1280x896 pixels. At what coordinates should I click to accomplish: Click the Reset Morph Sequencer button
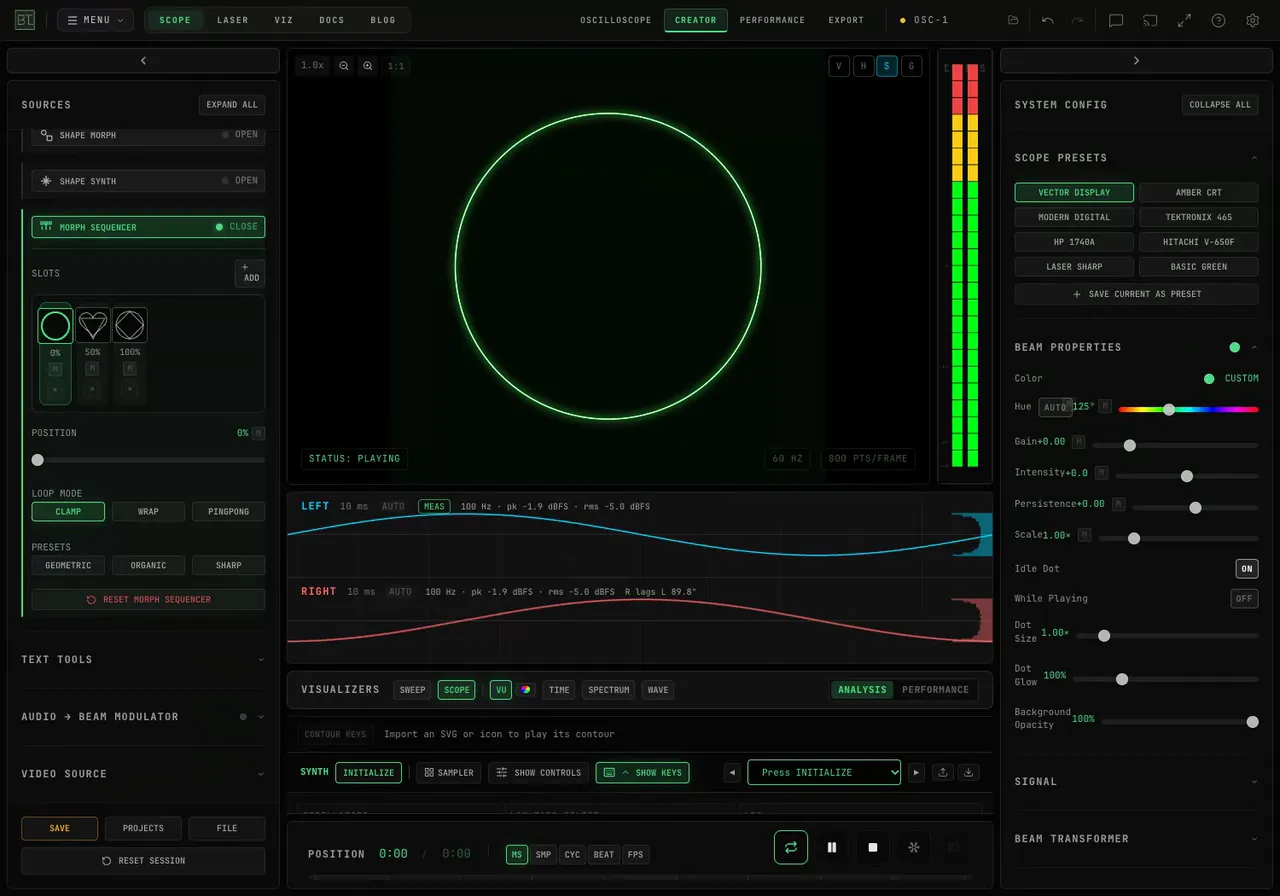tap(148, 600)
